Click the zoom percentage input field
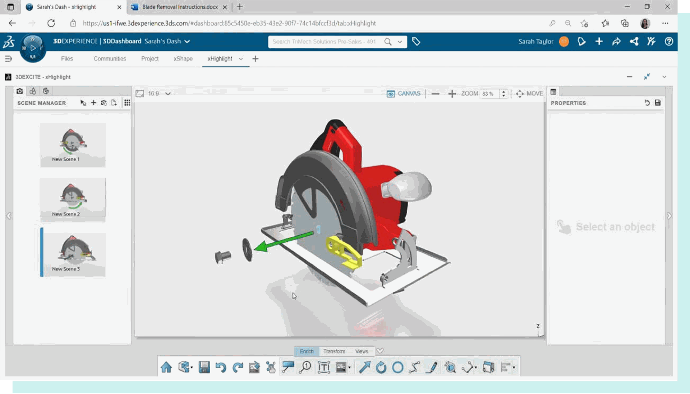This screenshot has width=690, height=394. [x=489, y=94]
